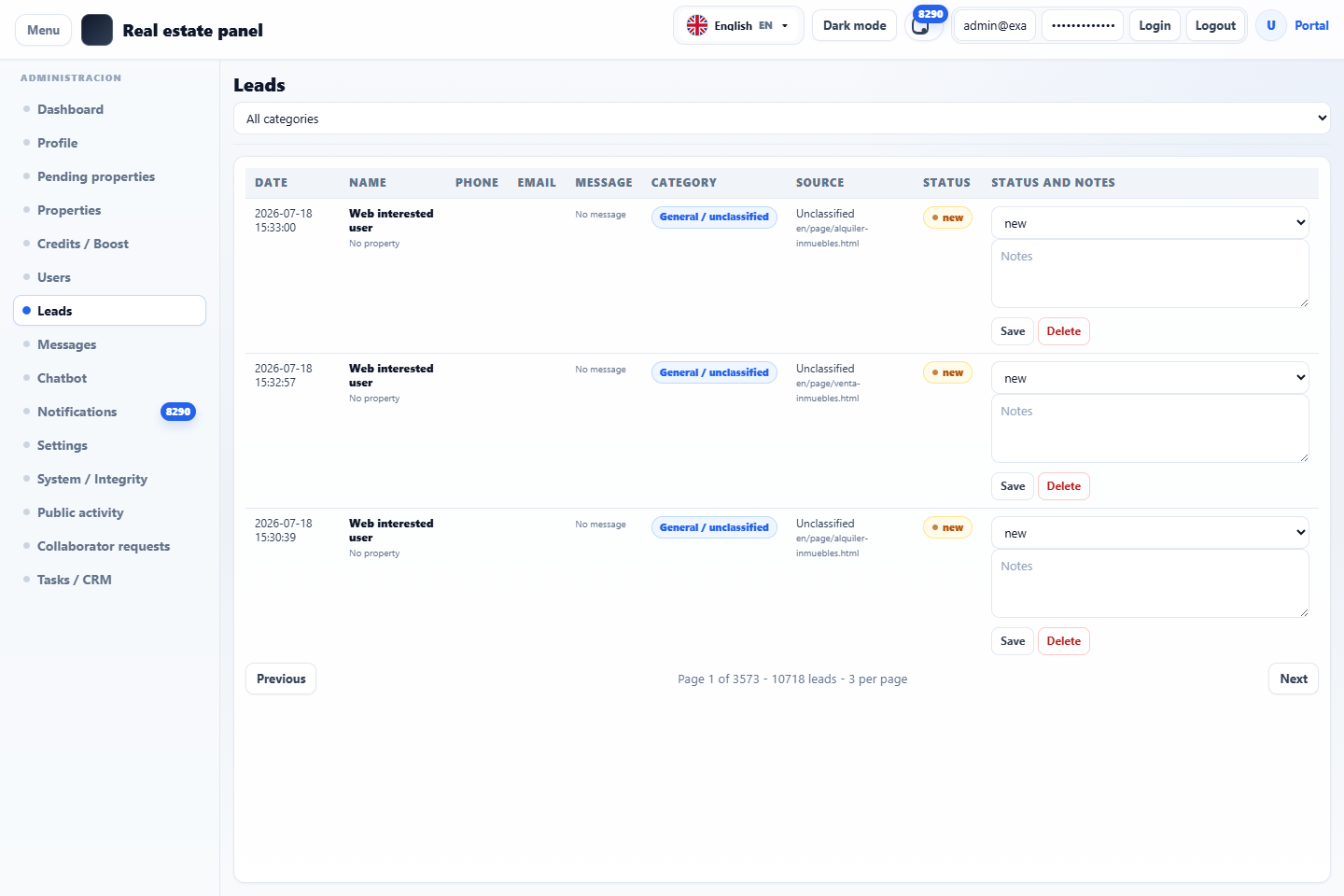
Task: Save the first lead's status and notes
Action: click(1013, 331)
